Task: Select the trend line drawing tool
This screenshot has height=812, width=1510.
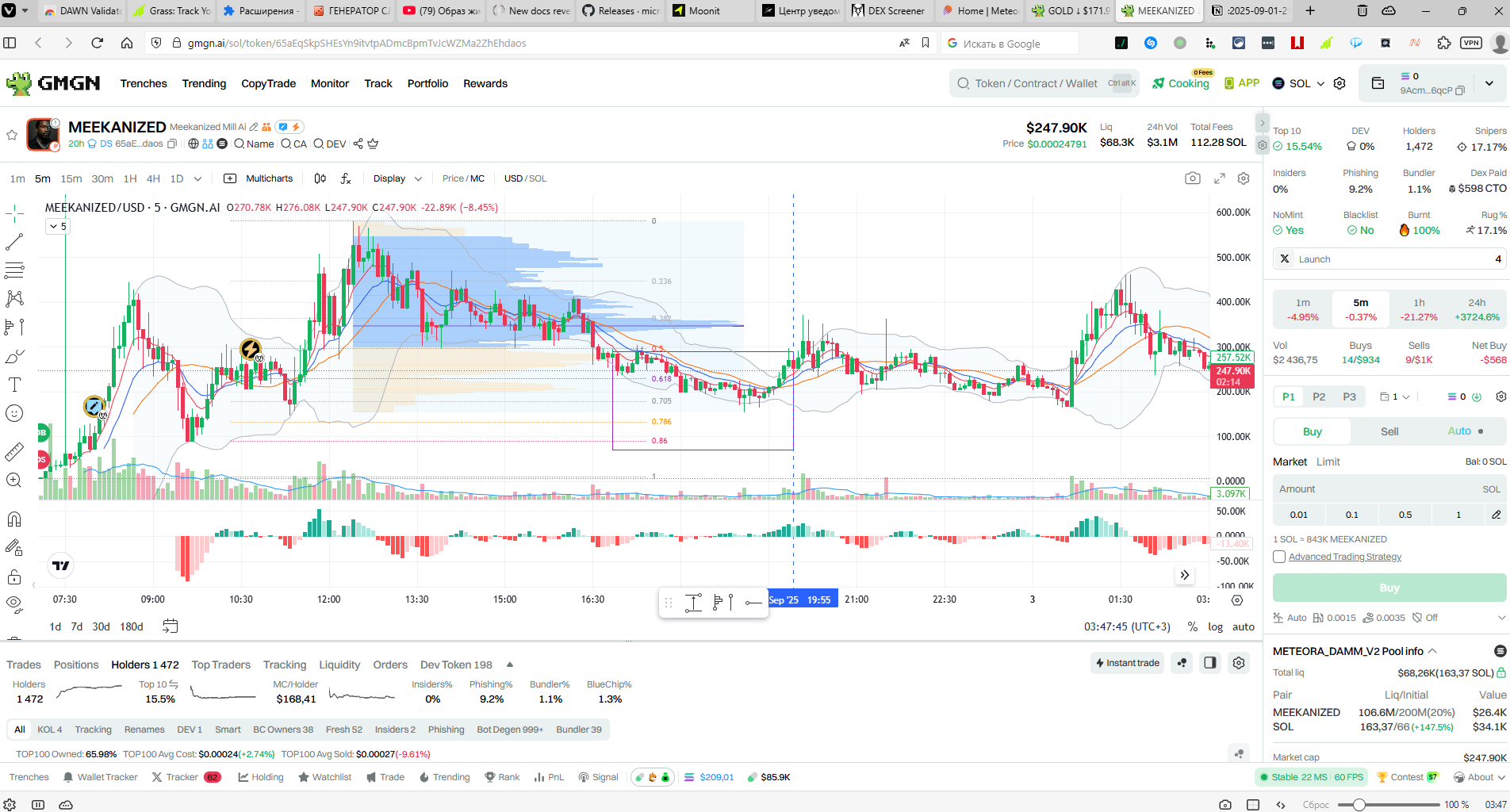Action: point(14,242)
